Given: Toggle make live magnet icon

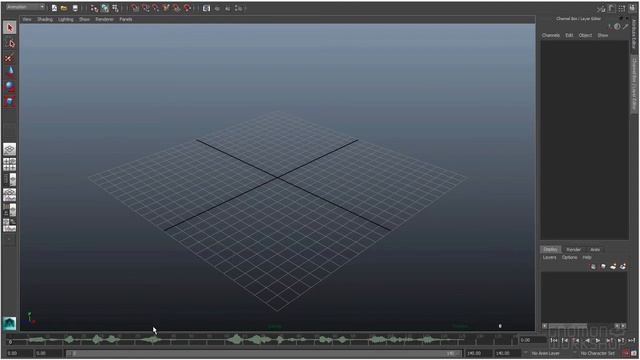Looking at the screenshot, I should click(187, 8).
